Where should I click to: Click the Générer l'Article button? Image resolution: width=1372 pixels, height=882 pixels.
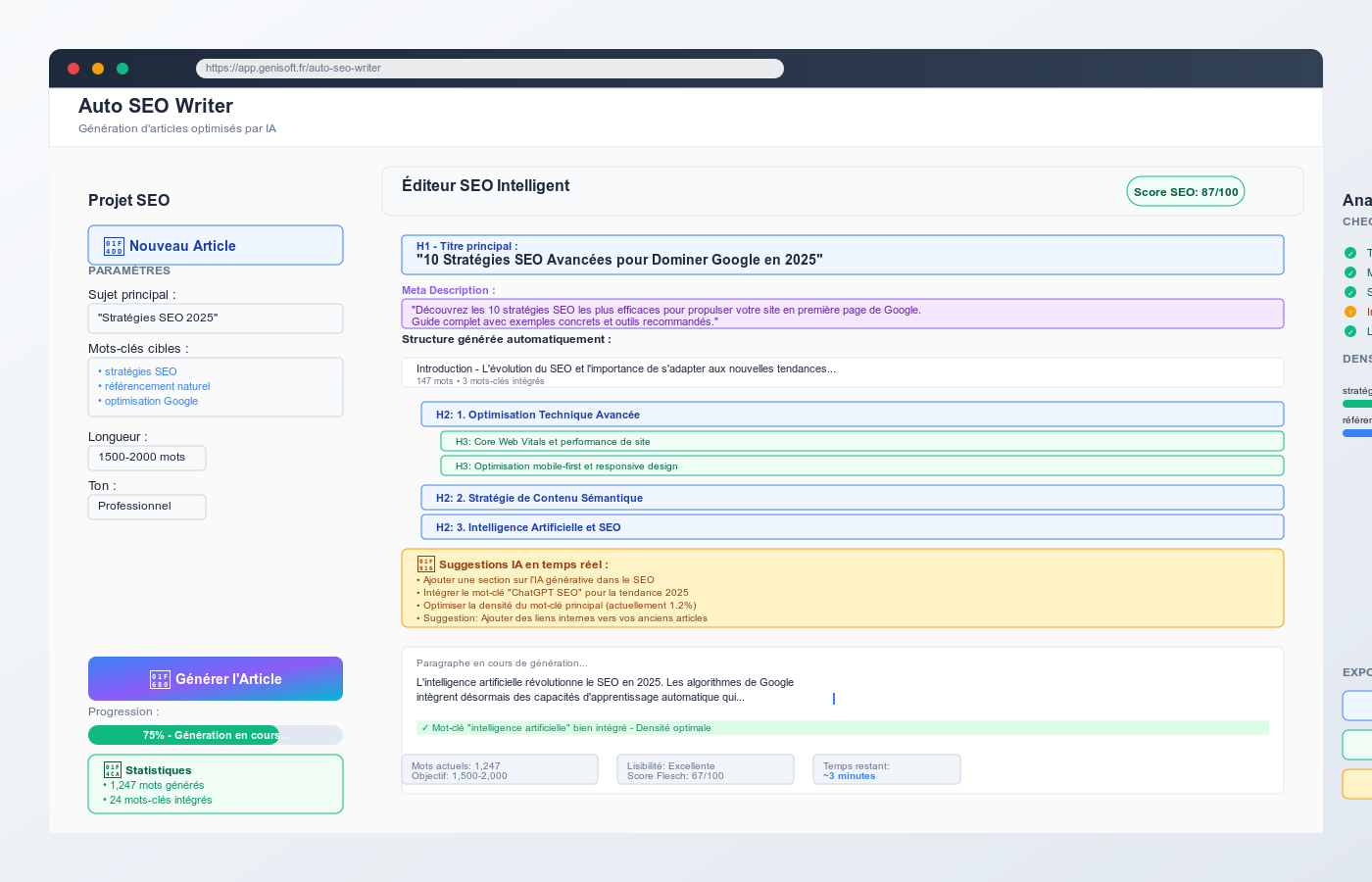216,678
